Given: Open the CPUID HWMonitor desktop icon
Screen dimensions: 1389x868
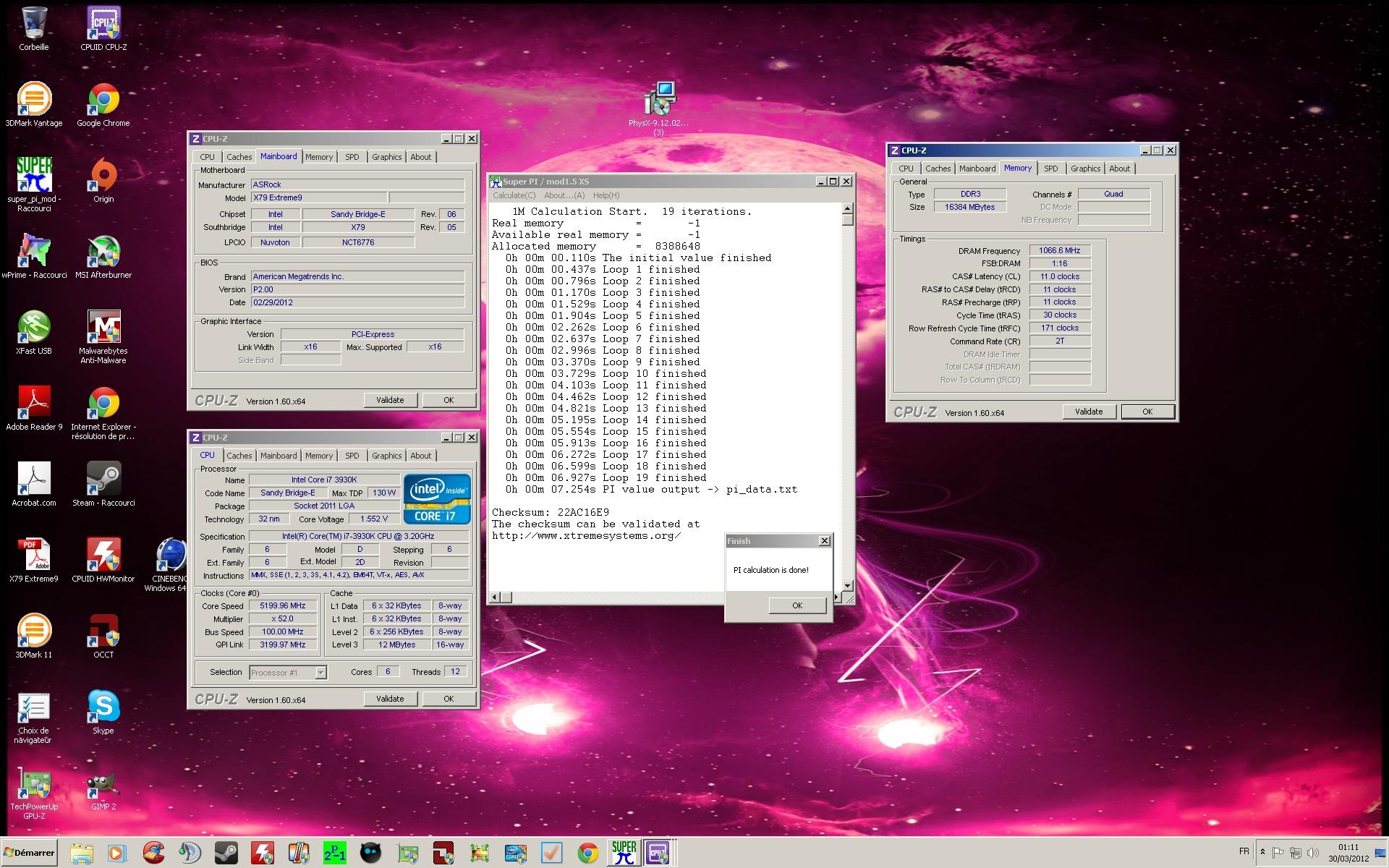Looking at the screenshot, I should (x=103, y=561).
